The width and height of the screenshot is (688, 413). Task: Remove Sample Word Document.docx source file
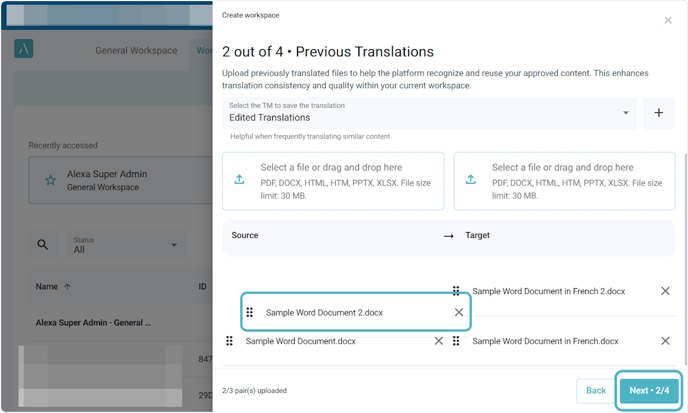tap(438, 341)
